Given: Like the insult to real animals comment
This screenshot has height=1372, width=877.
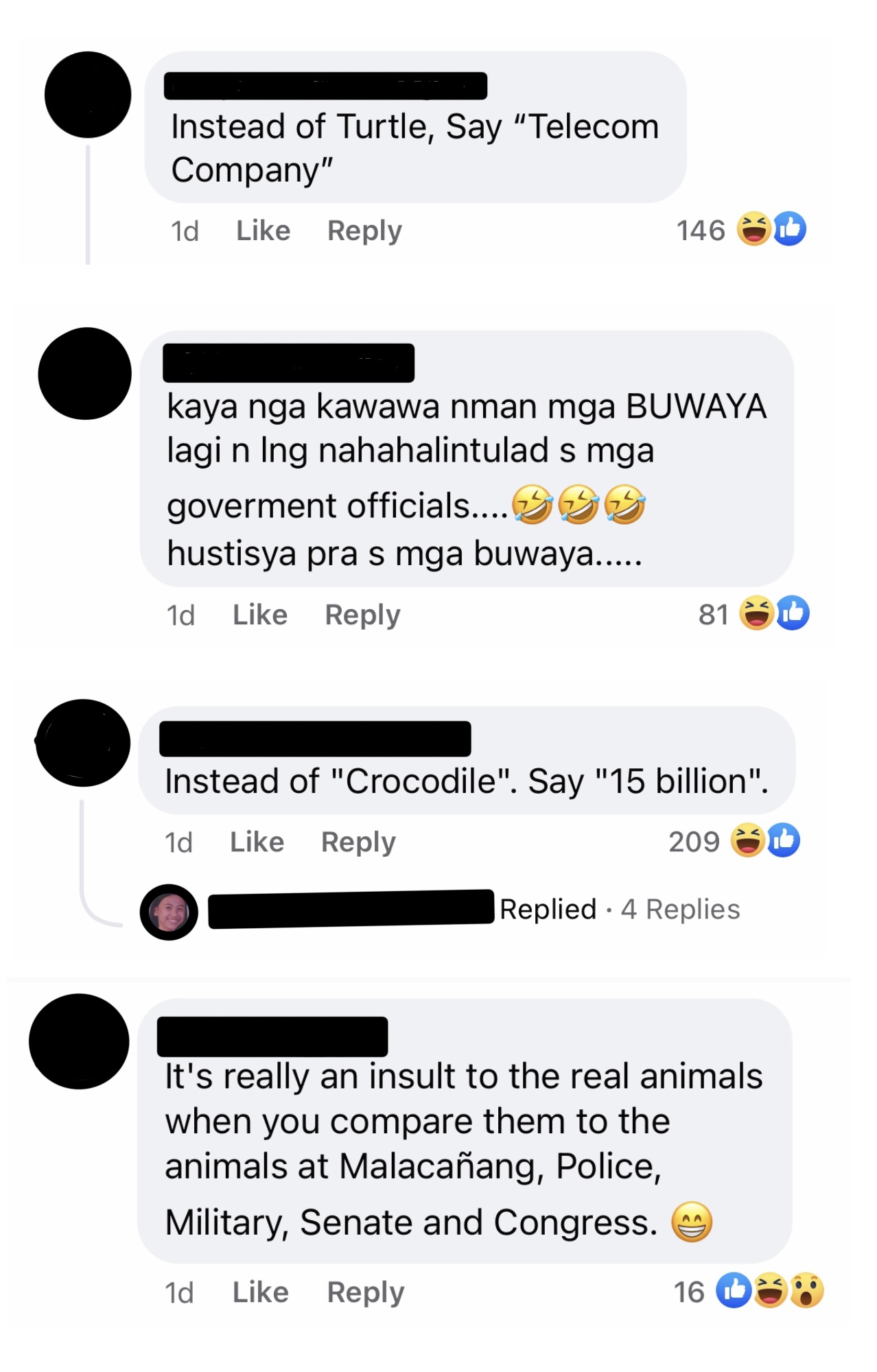Looking at the screenshot, I should [261, 1292].
